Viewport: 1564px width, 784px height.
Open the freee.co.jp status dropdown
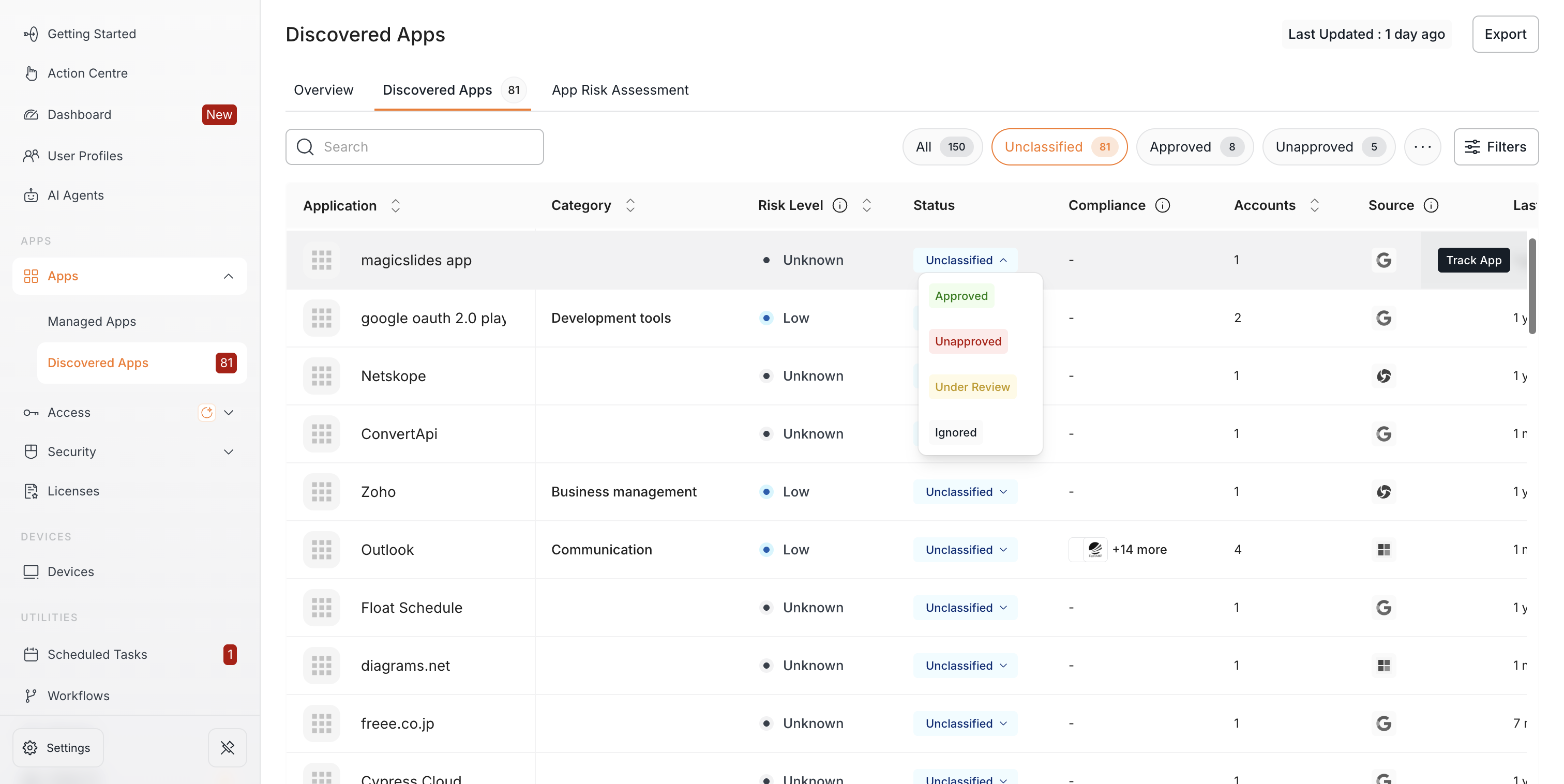tap(966, 724)
